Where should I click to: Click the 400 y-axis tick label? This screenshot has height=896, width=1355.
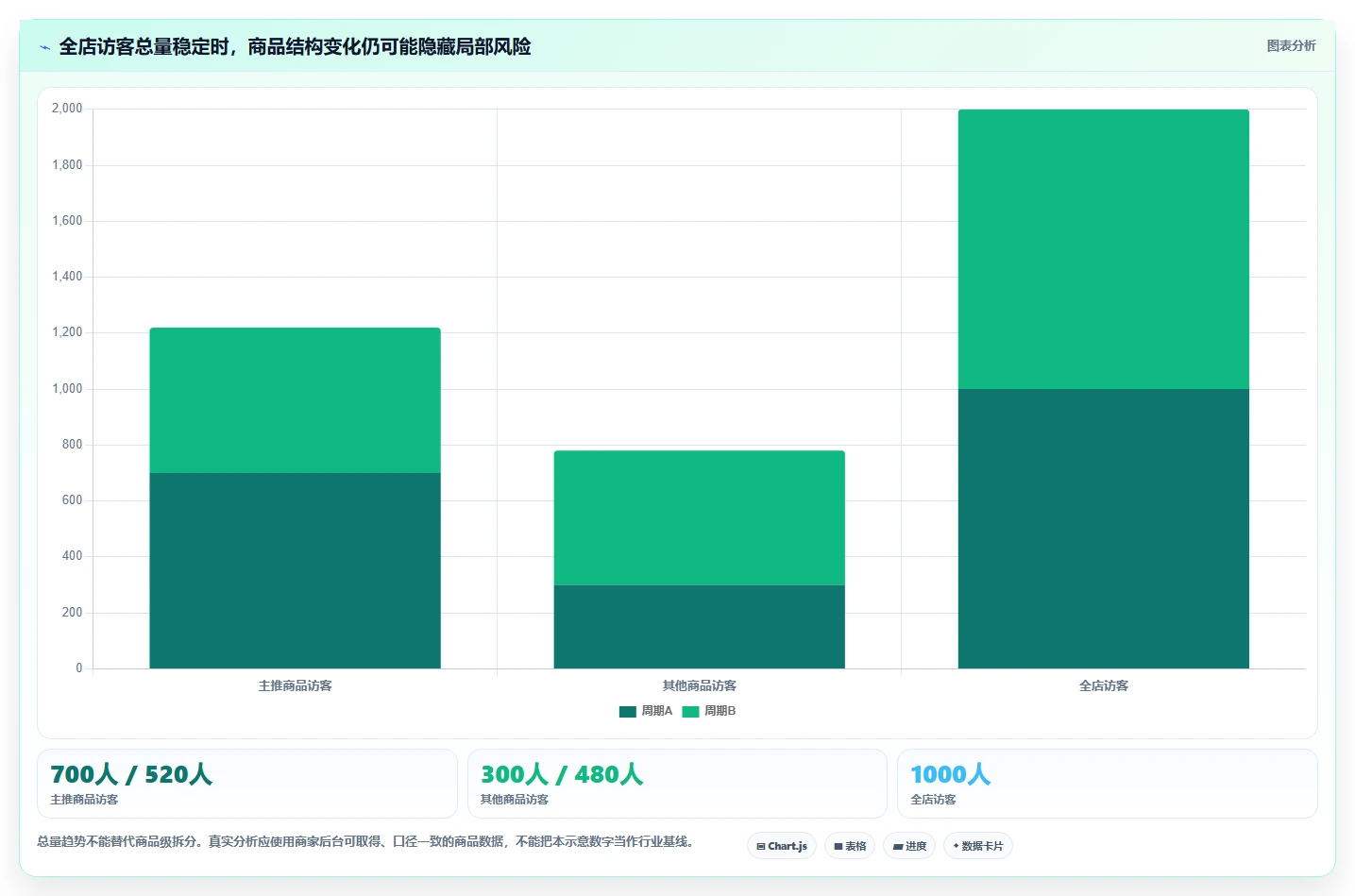[72, 556]
